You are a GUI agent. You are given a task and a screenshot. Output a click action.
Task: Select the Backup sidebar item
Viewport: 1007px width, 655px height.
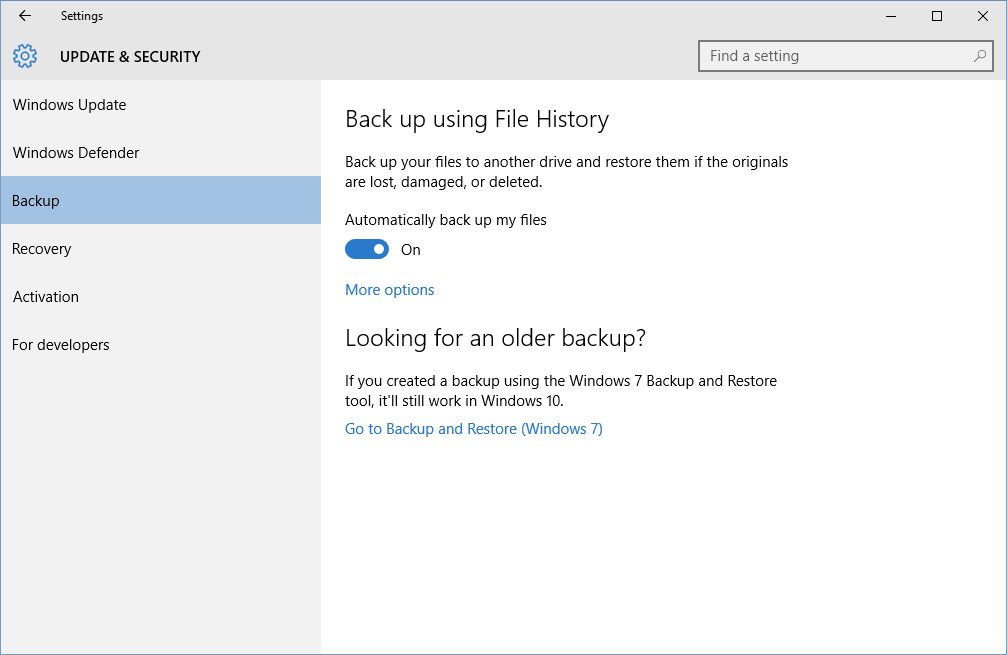(161, 200)
